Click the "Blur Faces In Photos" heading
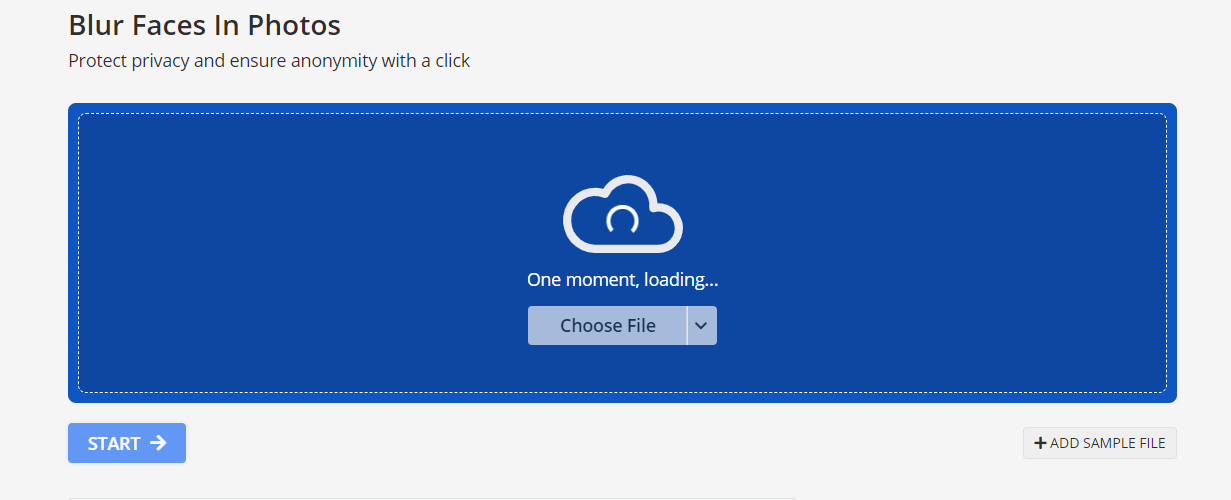1231x500 pixels. tap(204, 25)
